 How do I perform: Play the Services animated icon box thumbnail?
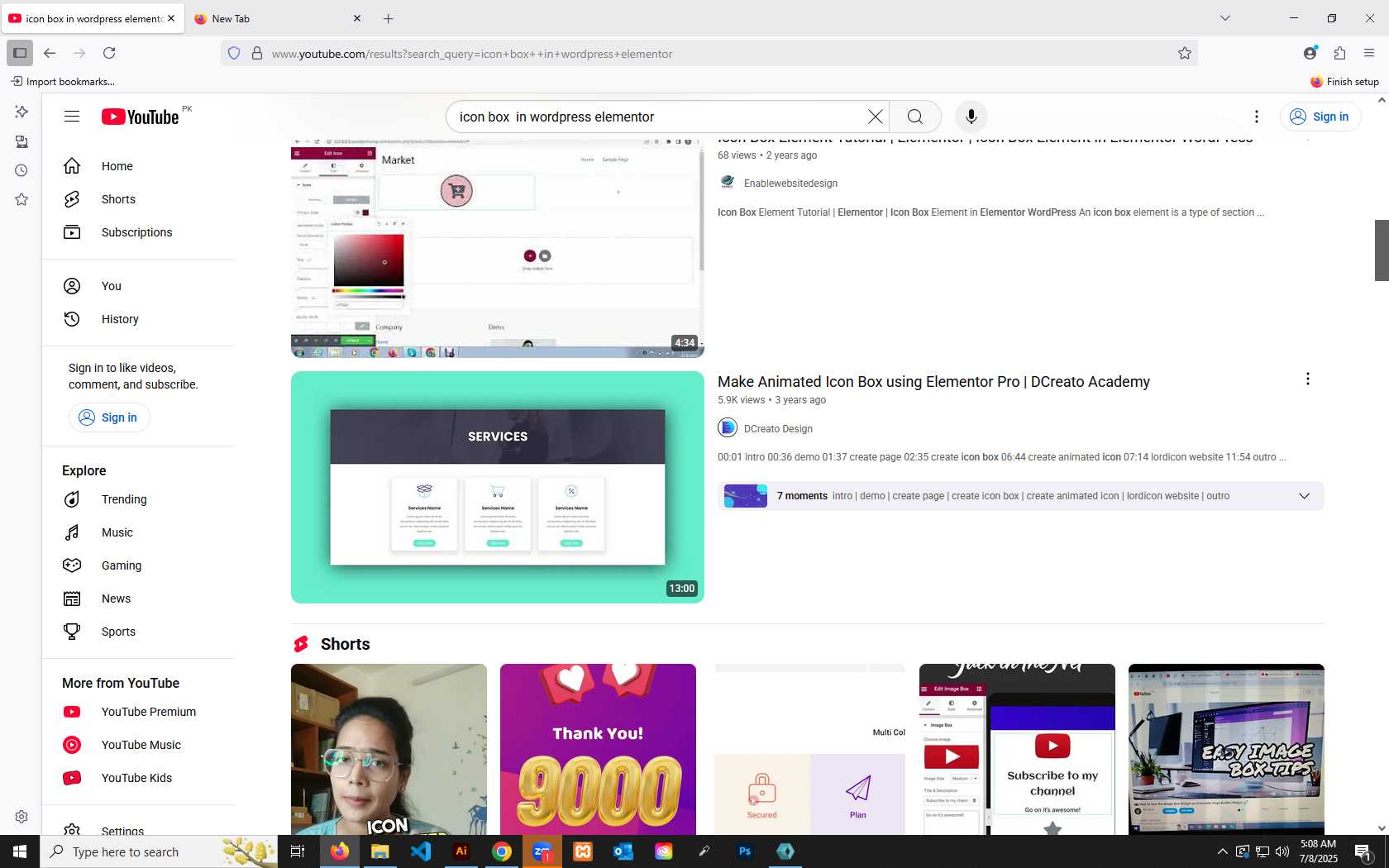(x=498, y=487)
